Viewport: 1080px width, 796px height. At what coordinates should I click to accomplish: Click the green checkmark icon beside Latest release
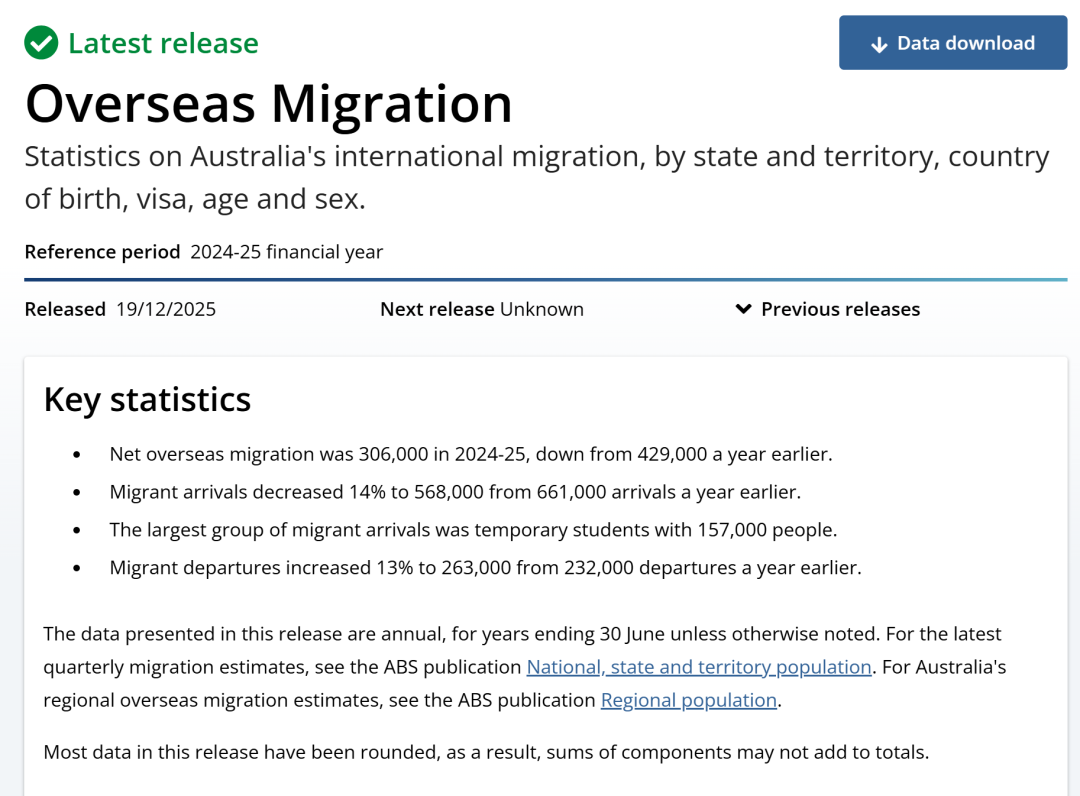coord(41,43)
